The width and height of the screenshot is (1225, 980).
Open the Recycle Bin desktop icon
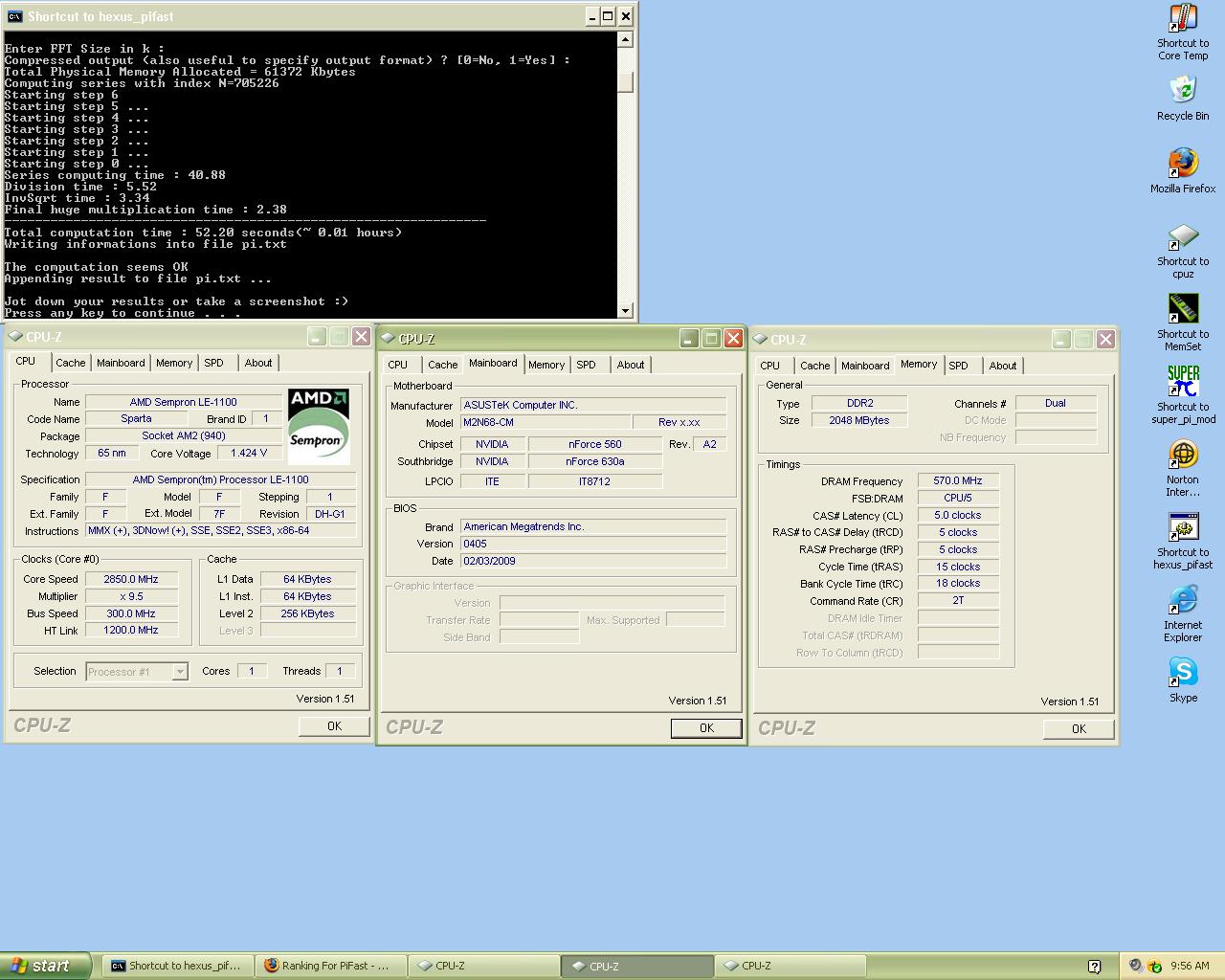1183,99
